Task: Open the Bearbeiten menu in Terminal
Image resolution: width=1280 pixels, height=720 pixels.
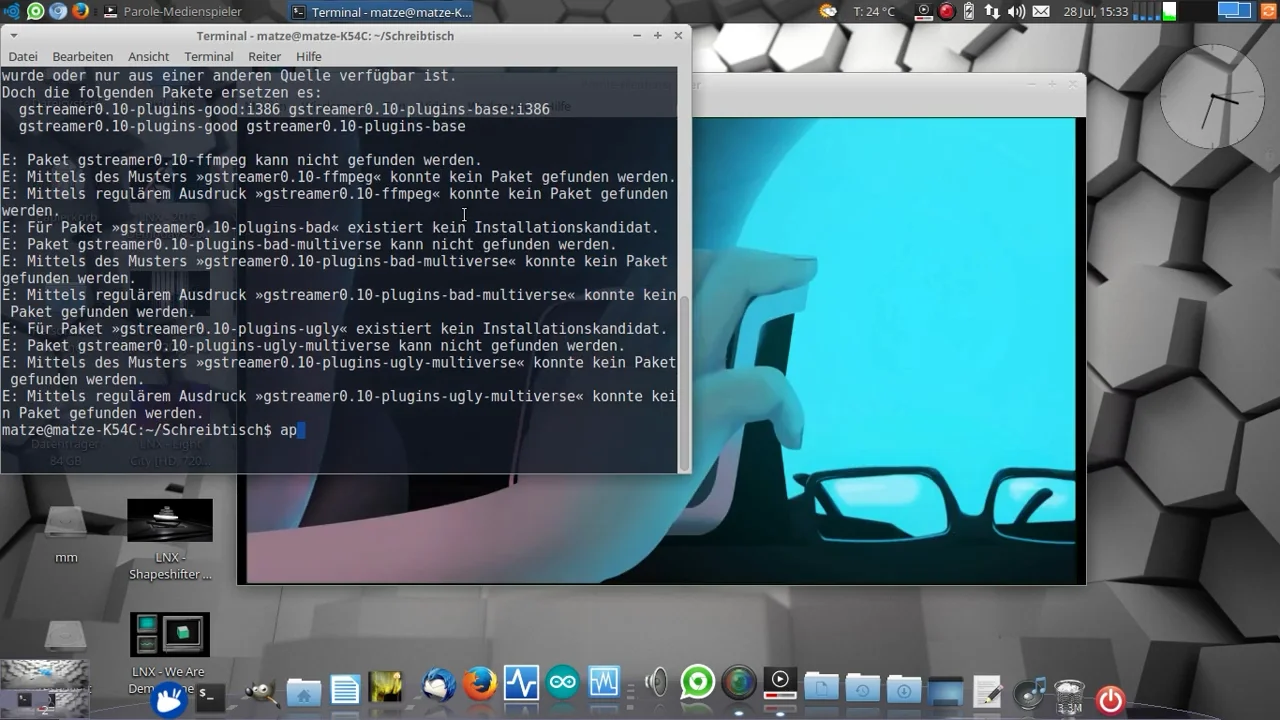Action: [83, 57]
